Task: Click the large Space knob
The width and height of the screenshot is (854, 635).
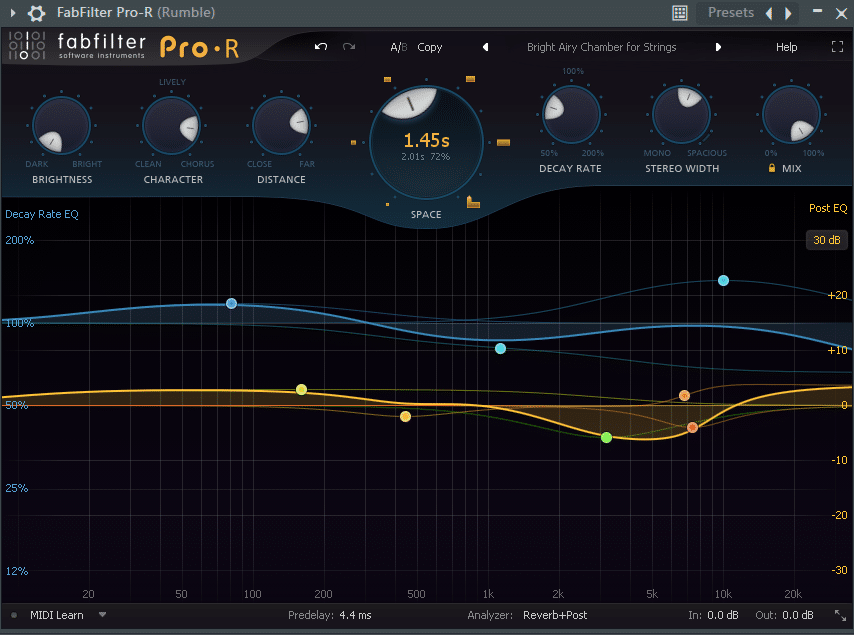Action: point(426,143)
